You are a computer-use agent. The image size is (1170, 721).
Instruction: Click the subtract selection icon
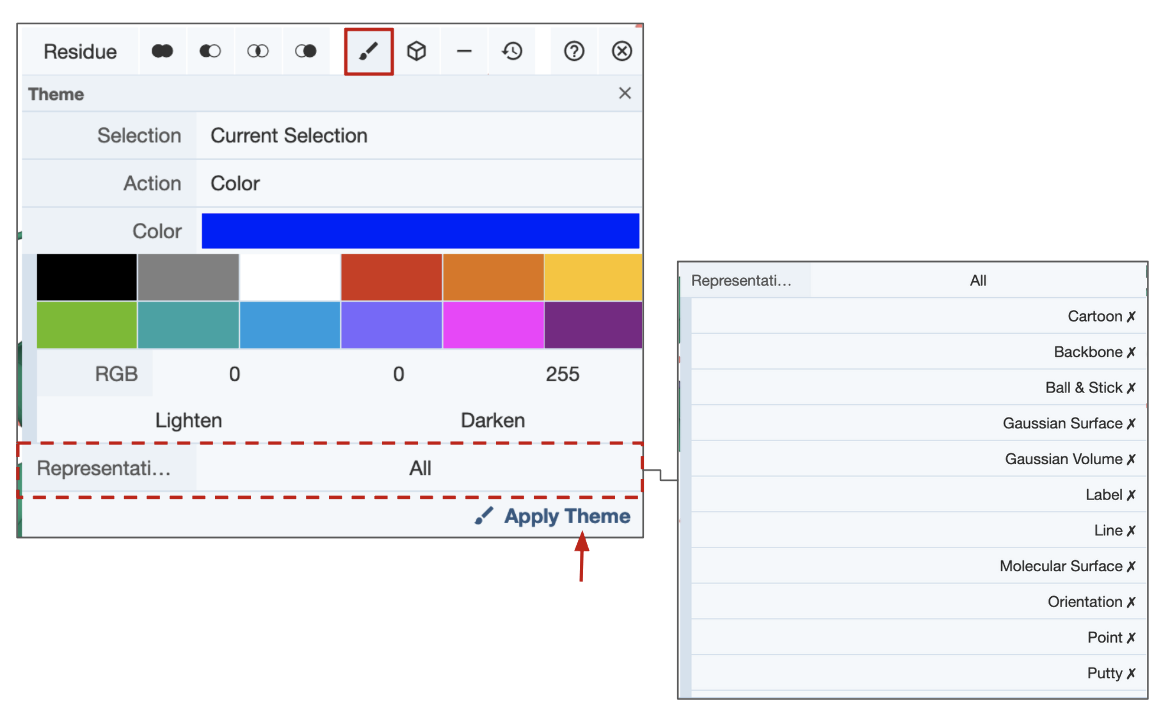[210, 51]
